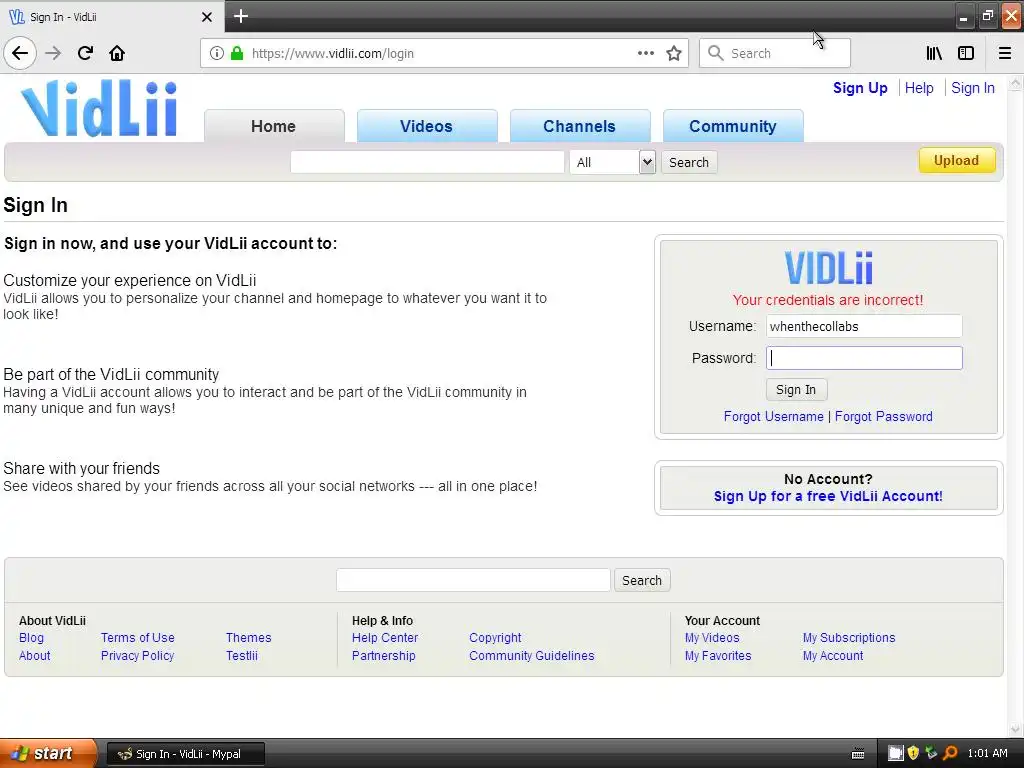This screenshot has height=768, width=1024.
Task: Click the magnifier icon in browser search box
Action: point(716,53)
